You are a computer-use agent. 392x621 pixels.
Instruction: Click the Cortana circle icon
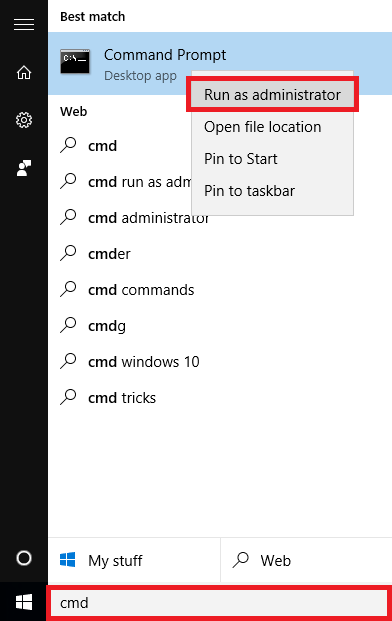point(24,558)
